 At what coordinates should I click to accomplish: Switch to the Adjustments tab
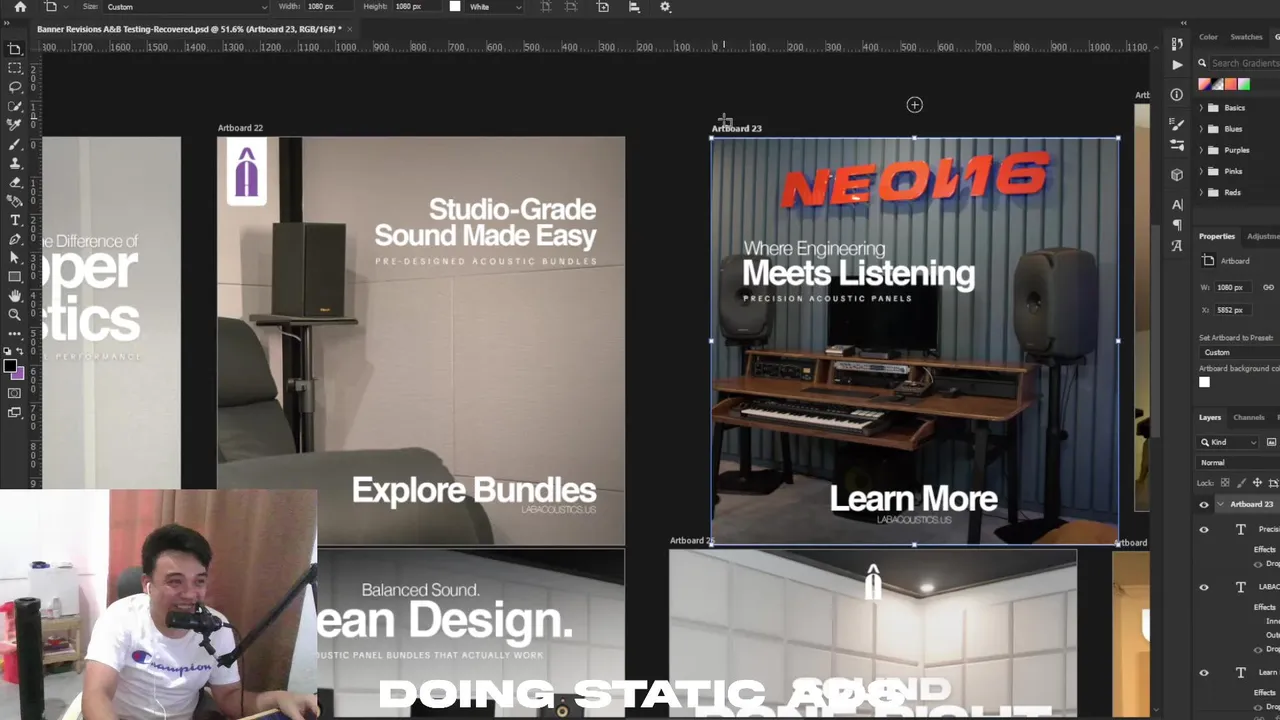click(1263, 236)
